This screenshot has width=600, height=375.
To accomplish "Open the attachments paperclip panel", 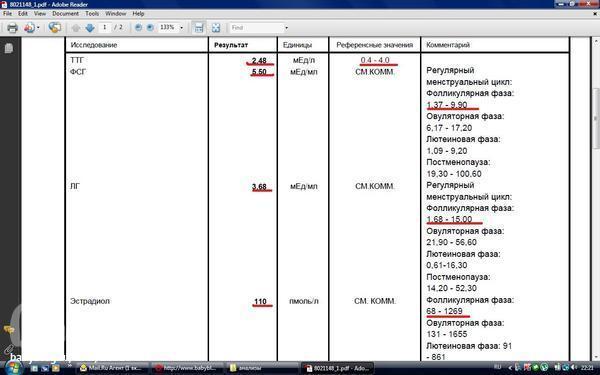I will point(8,349).
